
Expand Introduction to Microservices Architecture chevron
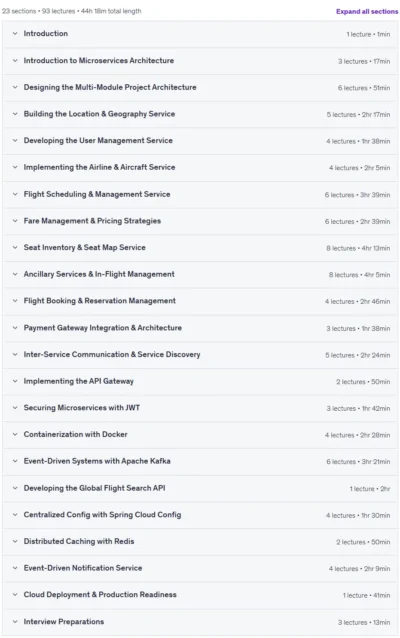[x=15, y=60]
